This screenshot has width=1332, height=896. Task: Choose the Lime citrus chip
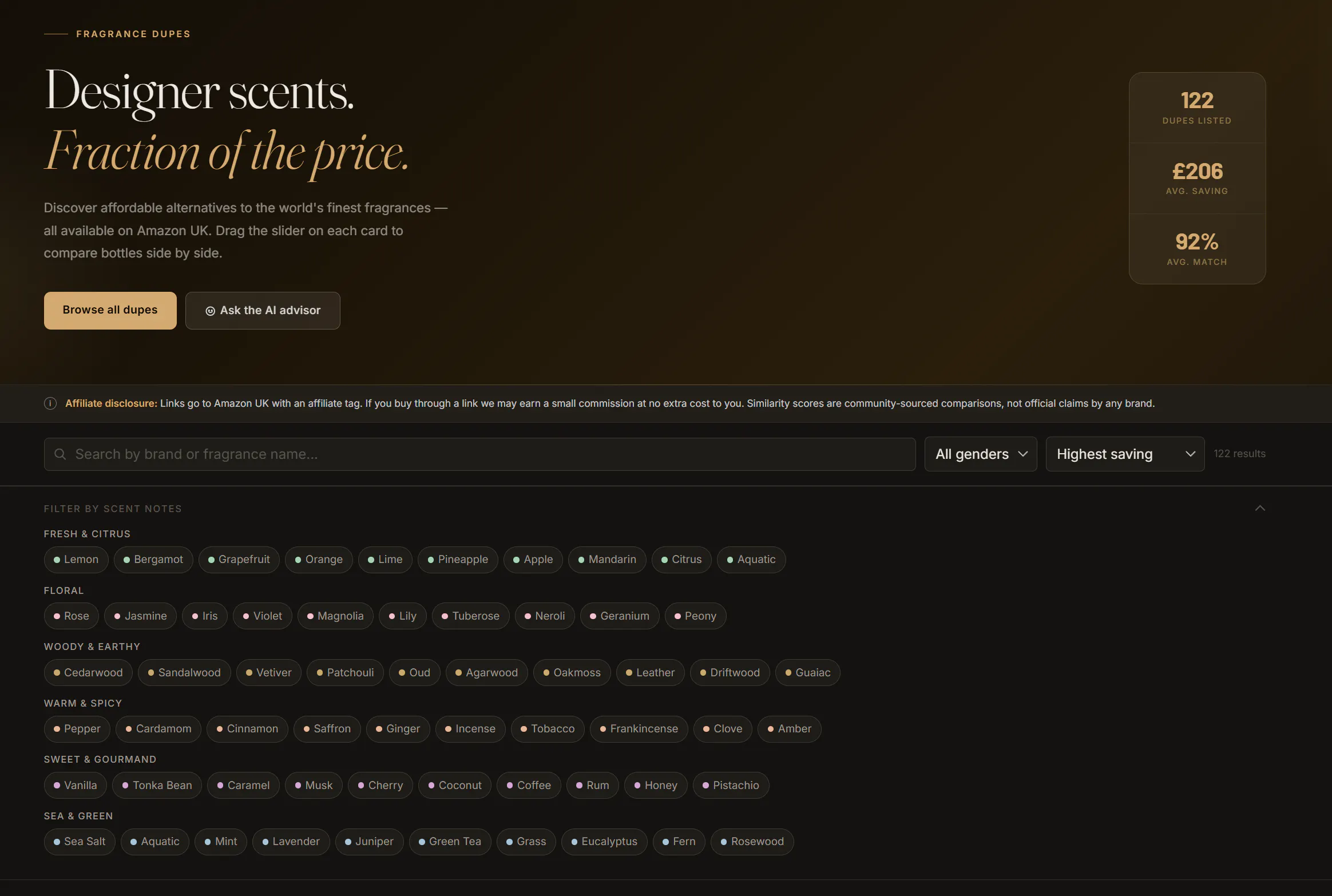pos(385,560)
